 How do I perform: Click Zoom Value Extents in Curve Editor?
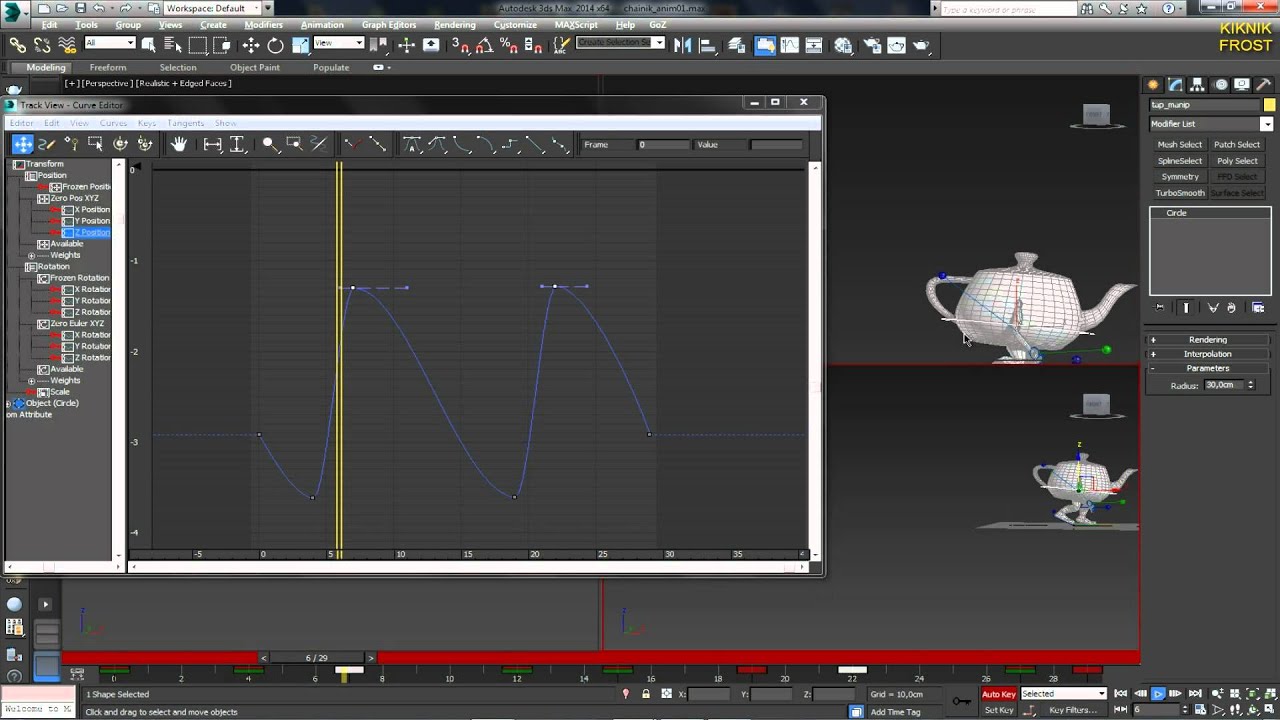[237, 144]
